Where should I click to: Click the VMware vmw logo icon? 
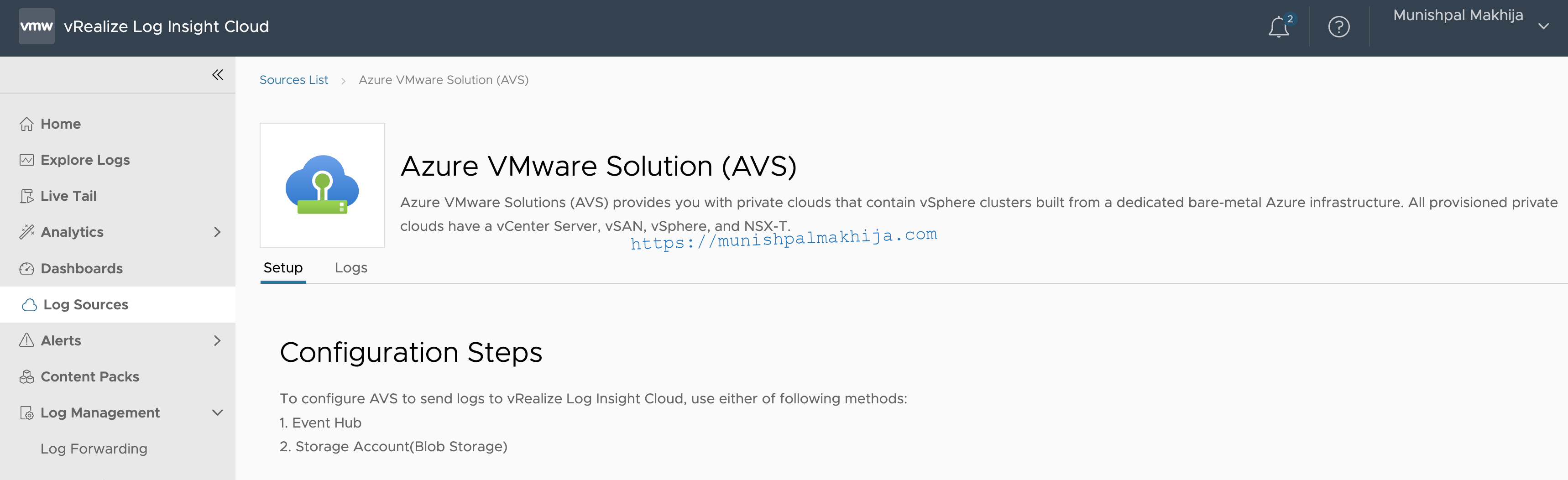tap(37, 26)
